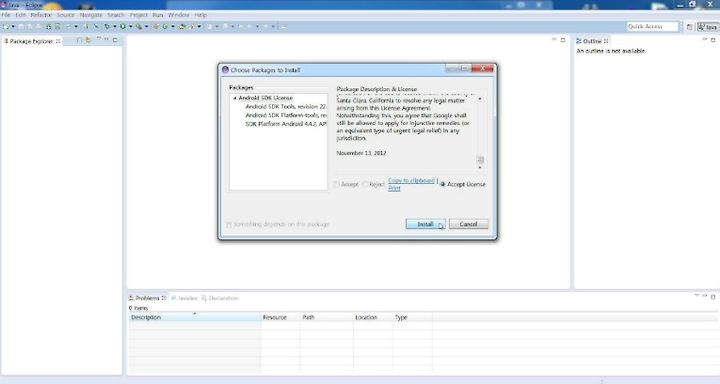The height and width of the screenshot is (384, 720).
Task: Click the Cancel button in the dialog
Action: click(468, 224)
